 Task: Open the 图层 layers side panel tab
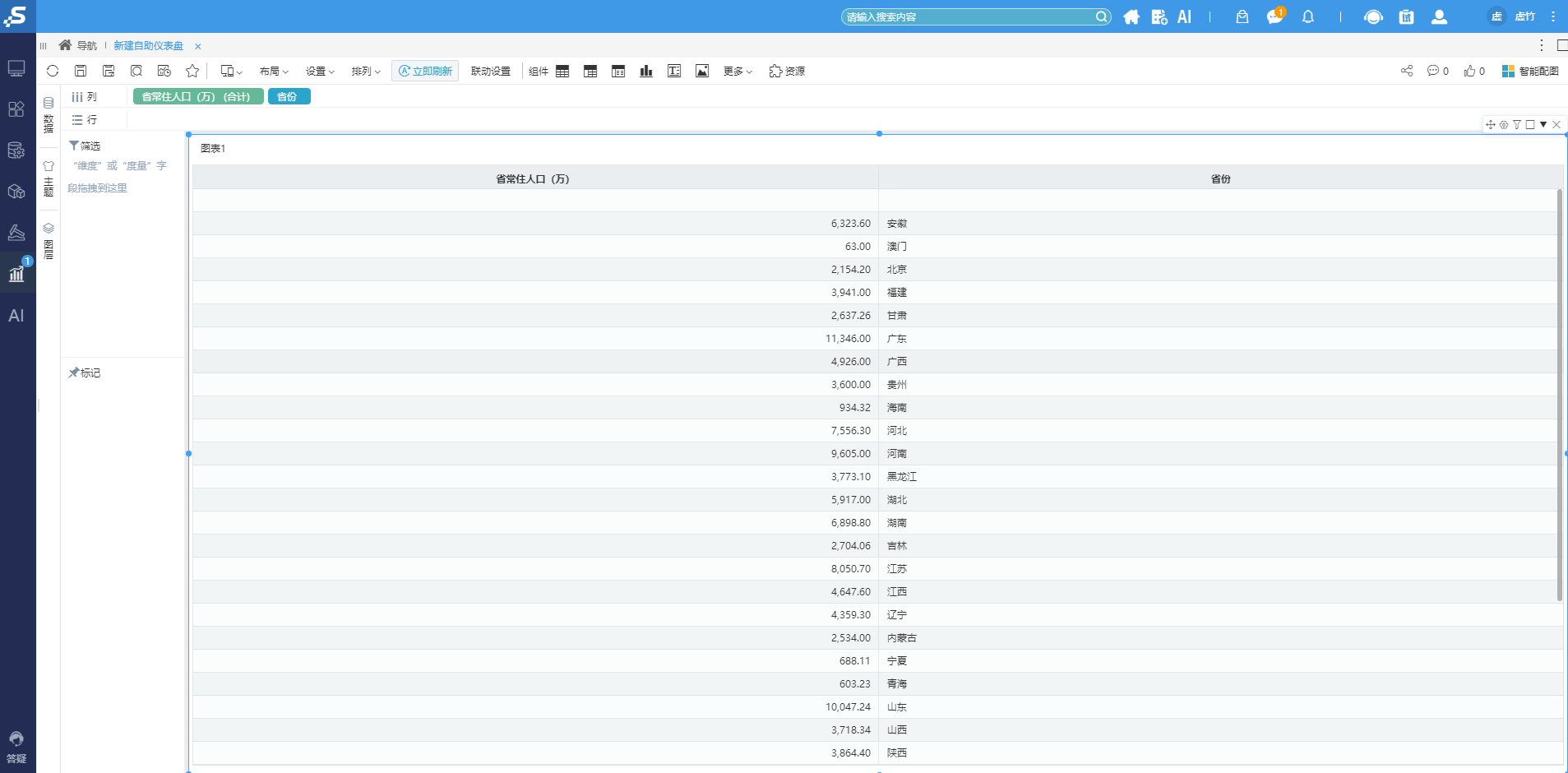tap(49, 242)
